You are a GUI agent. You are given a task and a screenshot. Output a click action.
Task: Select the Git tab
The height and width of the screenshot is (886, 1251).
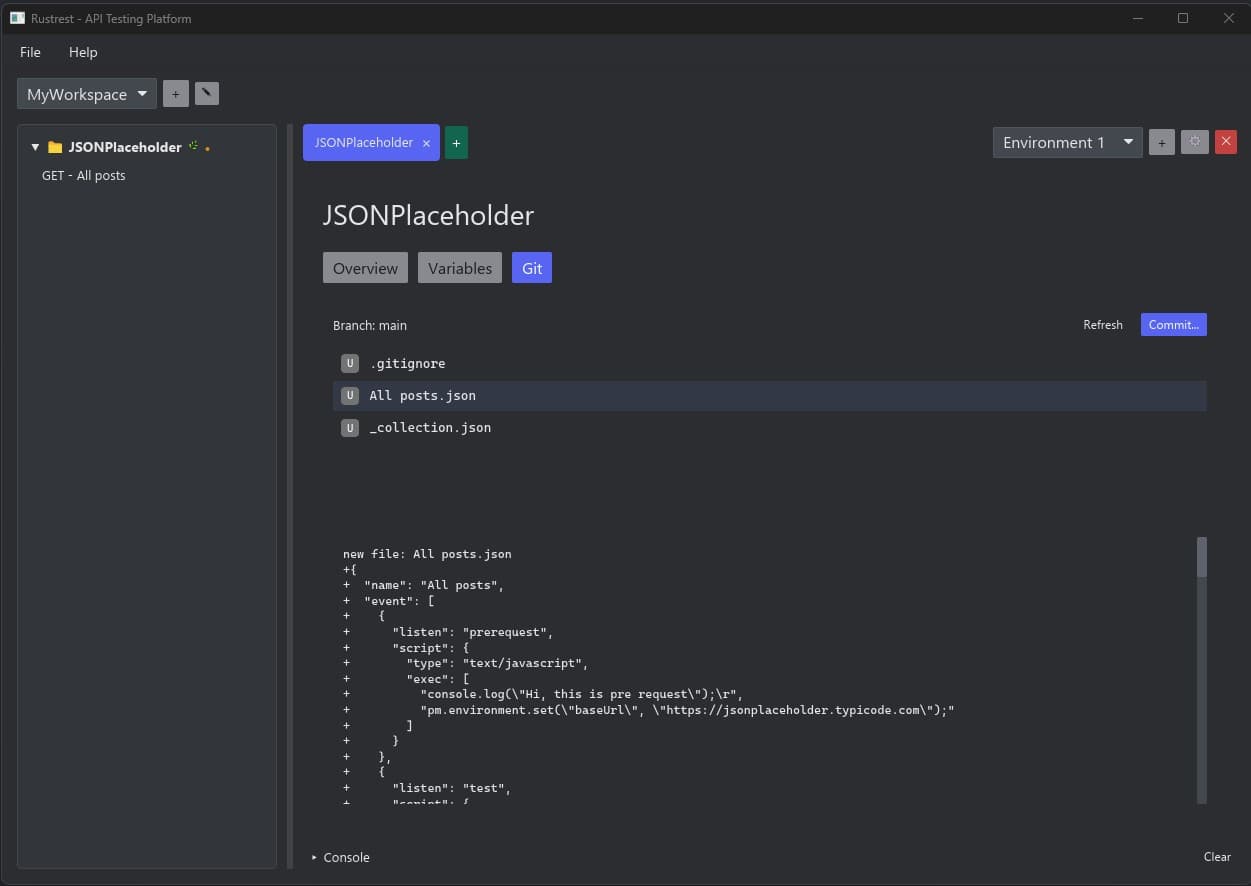point(532,268)
